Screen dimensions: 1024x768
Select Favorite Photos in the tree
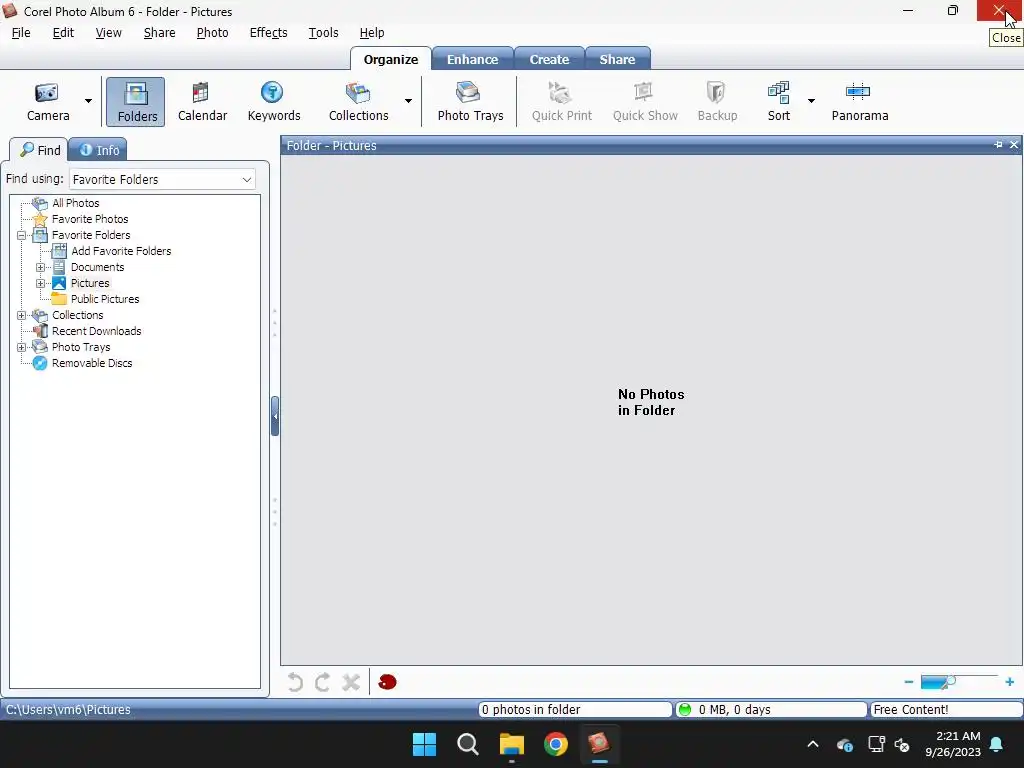click(x=90, y=219)
